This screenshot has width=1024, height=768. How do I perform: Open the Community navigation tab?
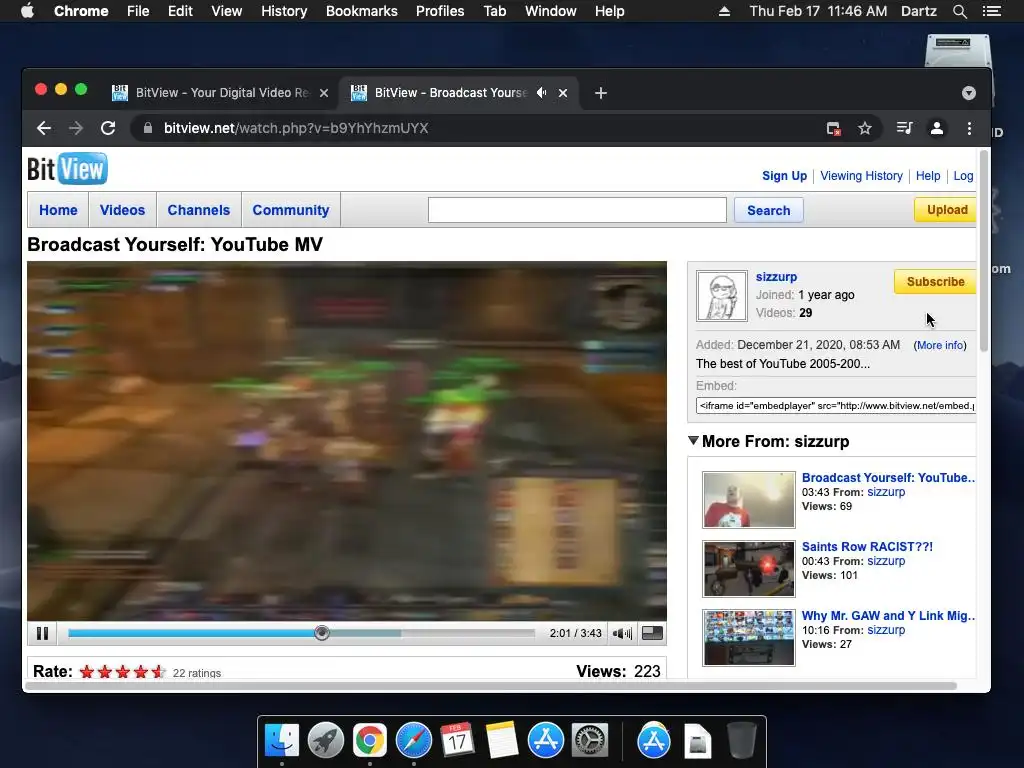291,210
